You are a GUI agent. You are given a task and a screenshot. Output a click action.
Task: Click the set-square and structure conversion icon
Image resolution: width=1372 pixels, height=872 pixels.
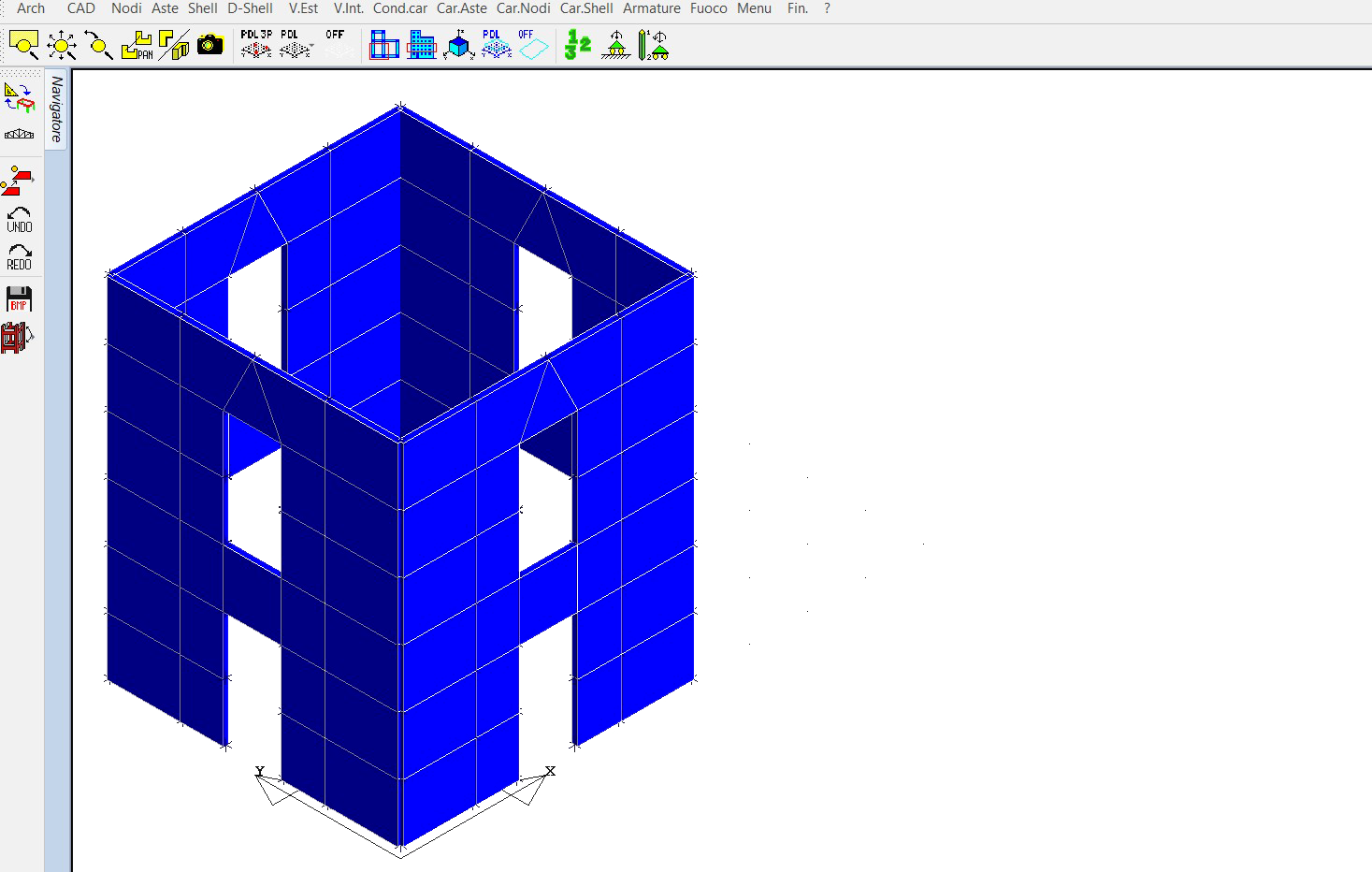click(x=19, y=96)
